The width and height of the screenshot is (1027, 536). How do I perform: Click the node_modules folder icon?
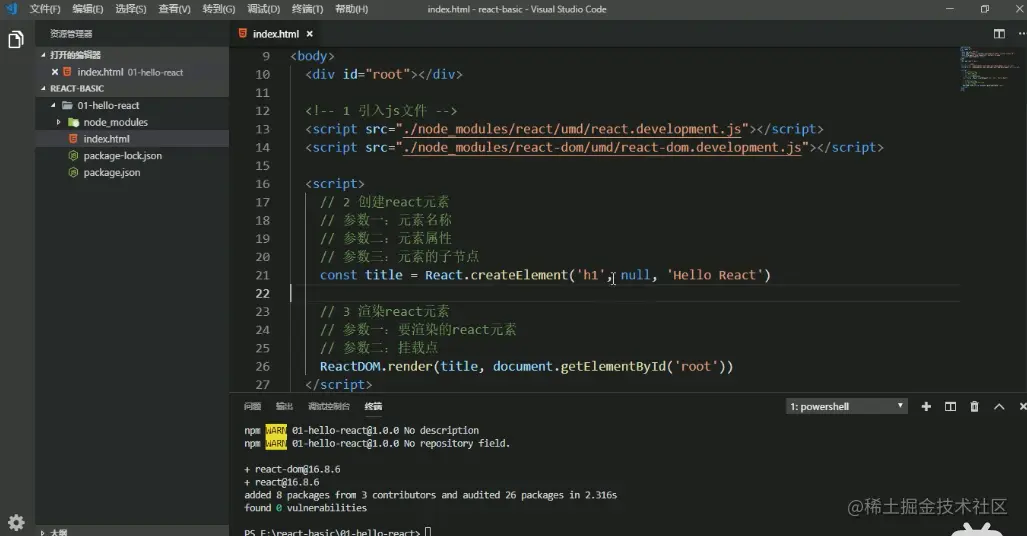73,123
